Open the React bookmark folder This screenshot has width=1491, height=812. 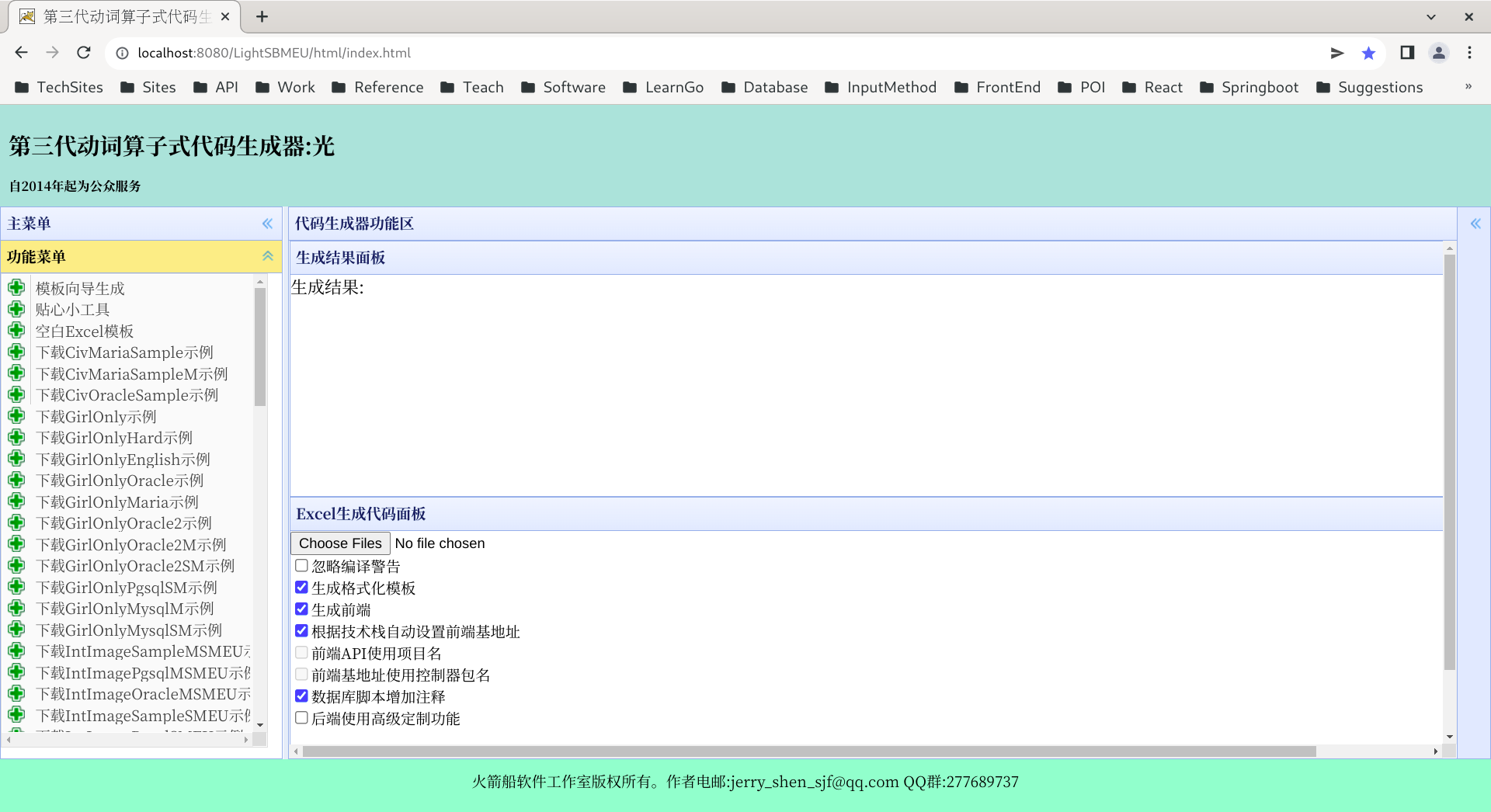click(1152, 87)
